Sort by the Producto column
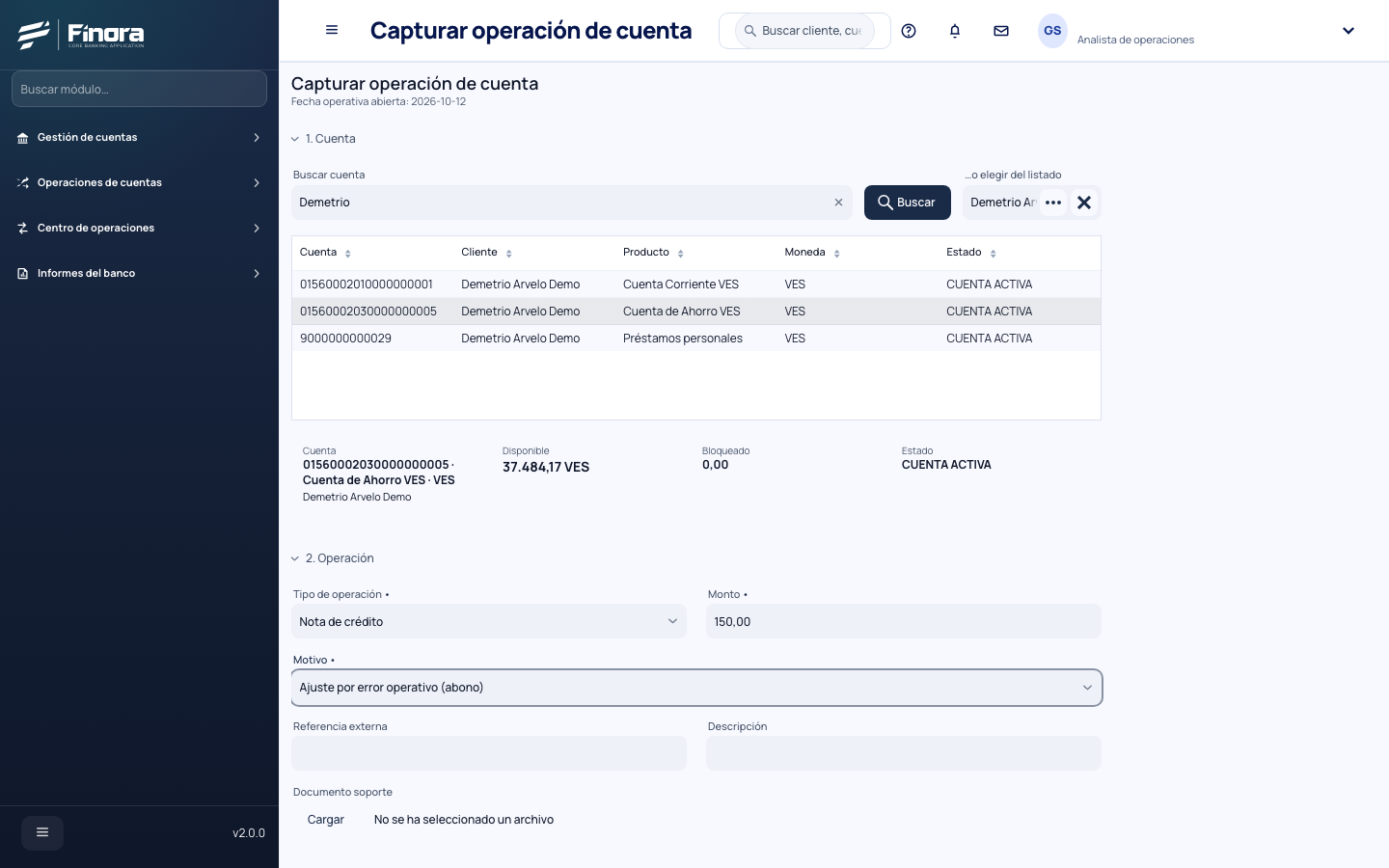This screenshot has height=868, width=1389. click(681, 254)
